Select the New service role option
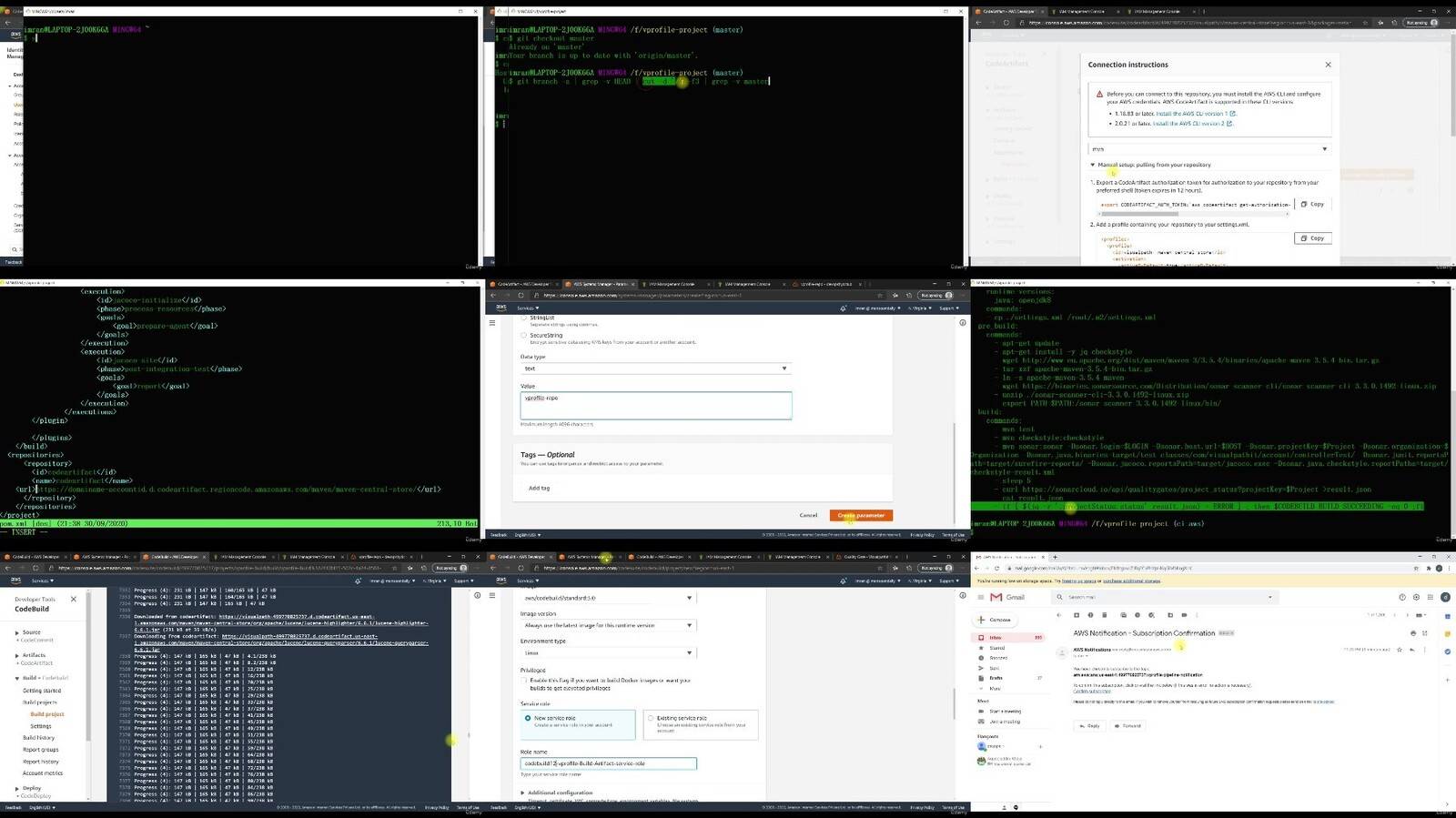This screenshot has height=818, width=1456. (x=578, y=724)
